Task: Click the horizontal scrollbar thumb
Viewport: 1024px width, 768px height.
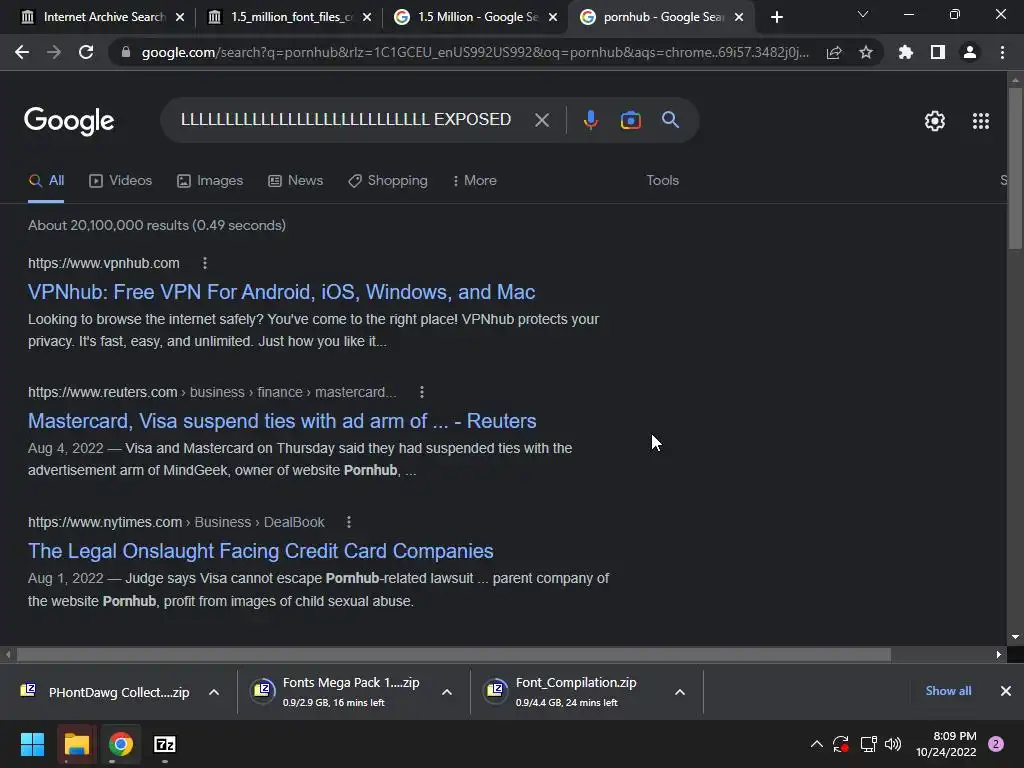Action: [454, 654]
